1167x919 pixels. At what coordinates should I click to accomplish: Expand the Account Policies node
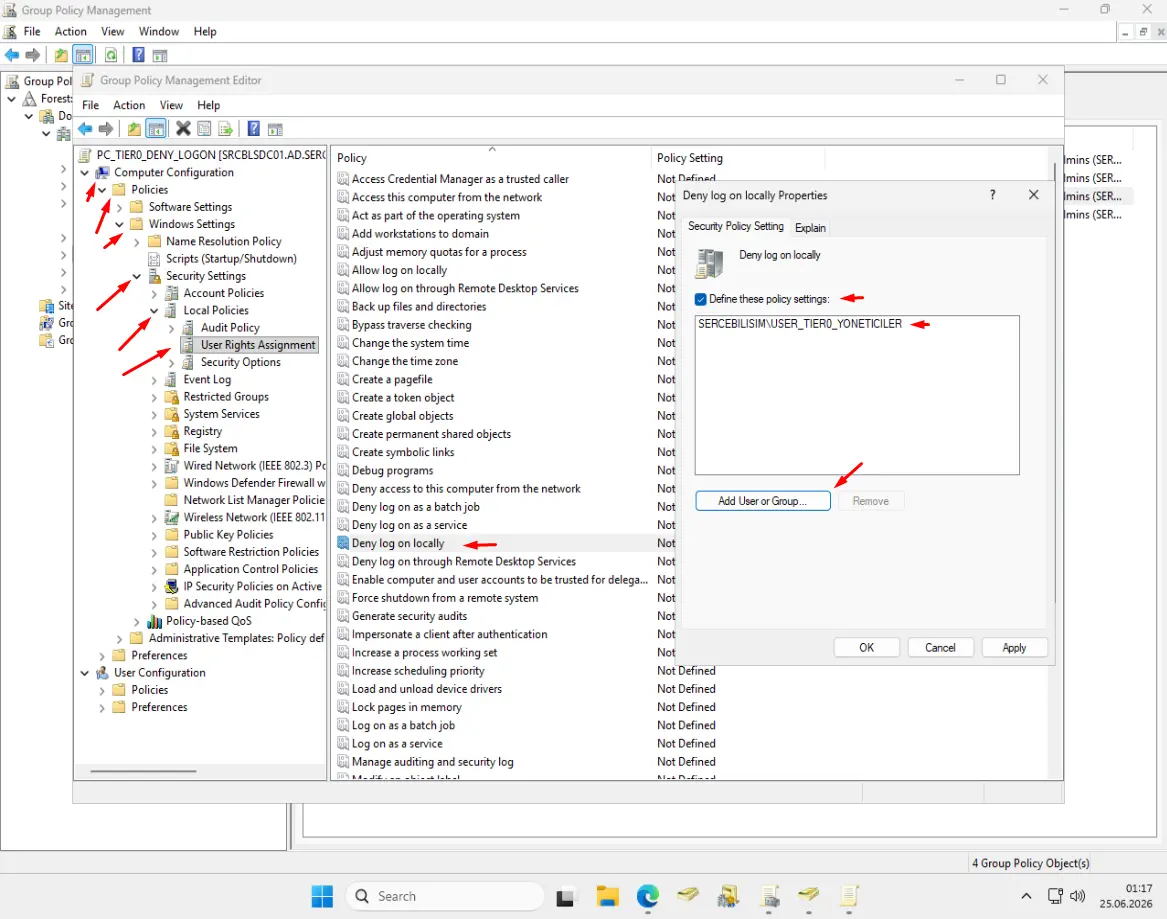click(154, 293)
